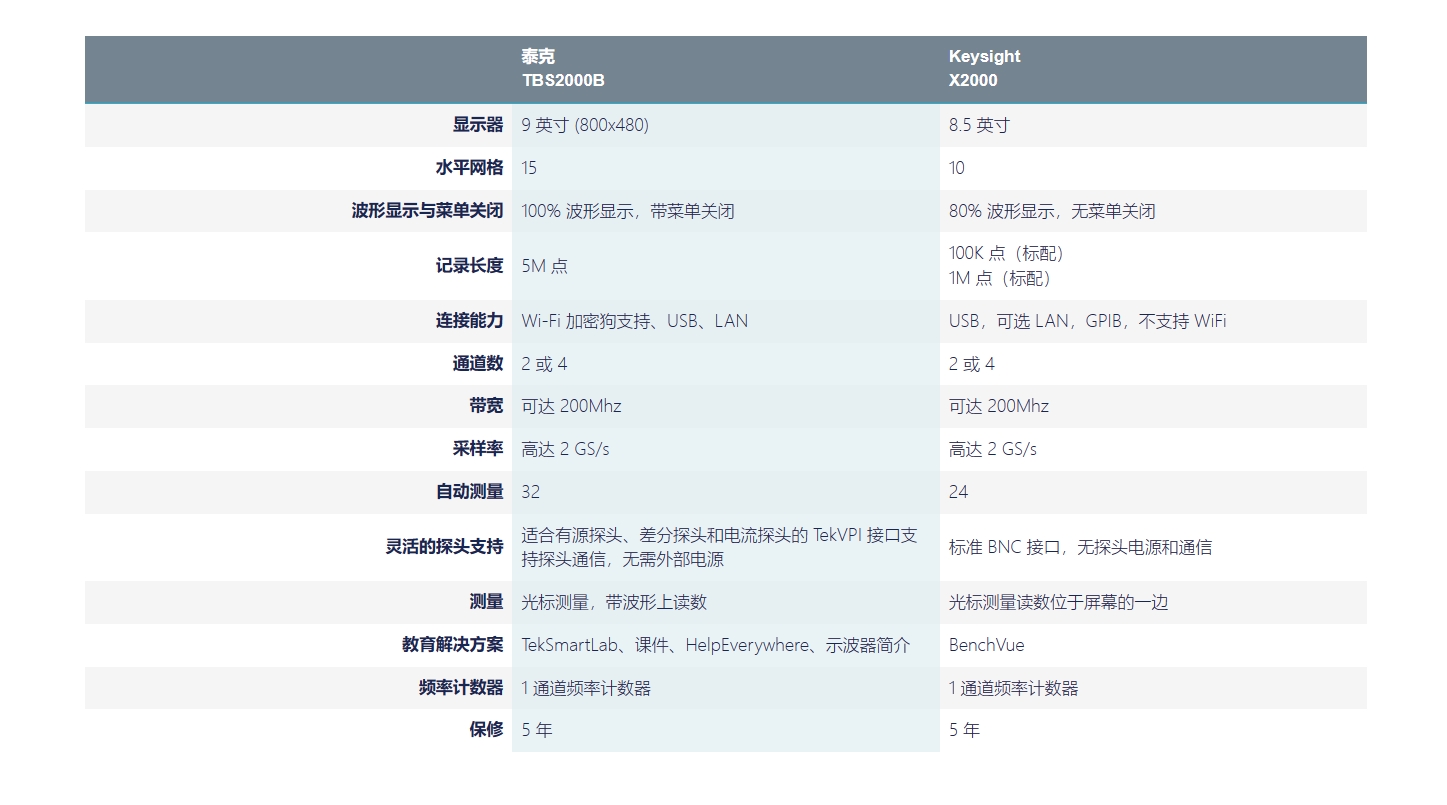This screenshot has width=1447, height=805.
Task: Click 1 通道频率计数器 in the 泰克 column
Action: 586,688
